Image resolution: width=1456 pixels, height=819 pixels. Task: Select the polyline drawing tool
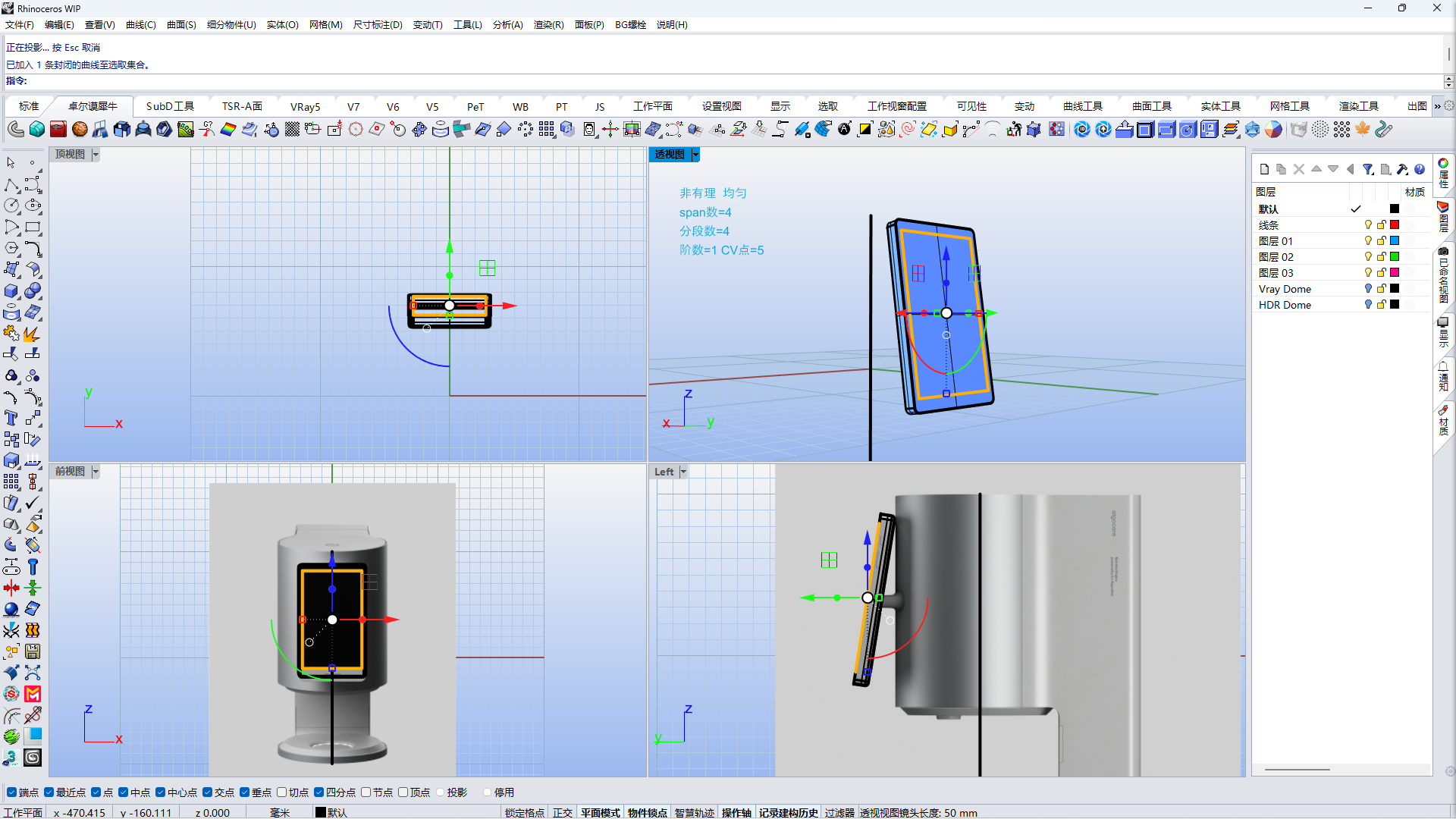(x=11, y=185)
